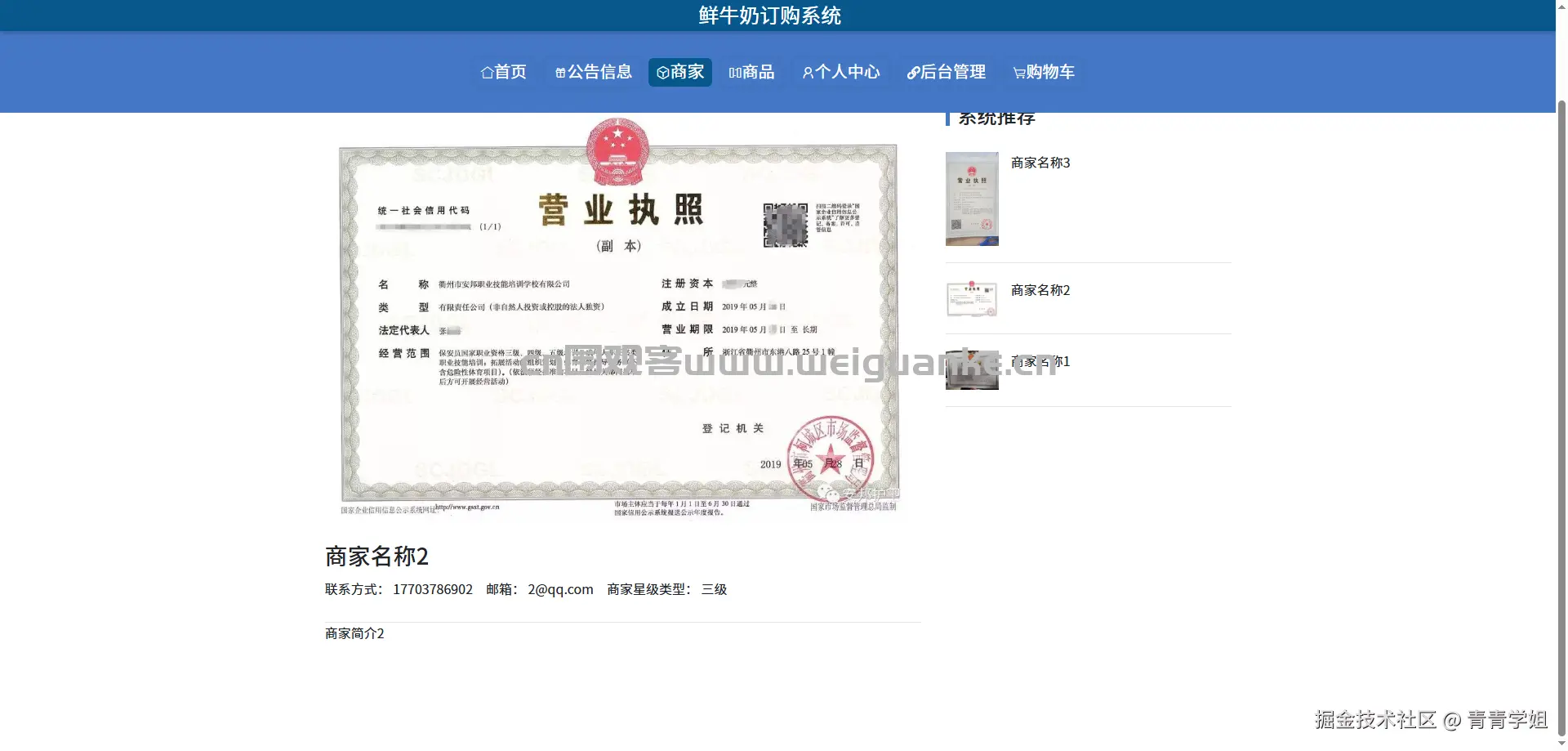This screenshot has height=751, width=1568.
Task: Click the 商家简介2 description text
Action: pos(354,633)
